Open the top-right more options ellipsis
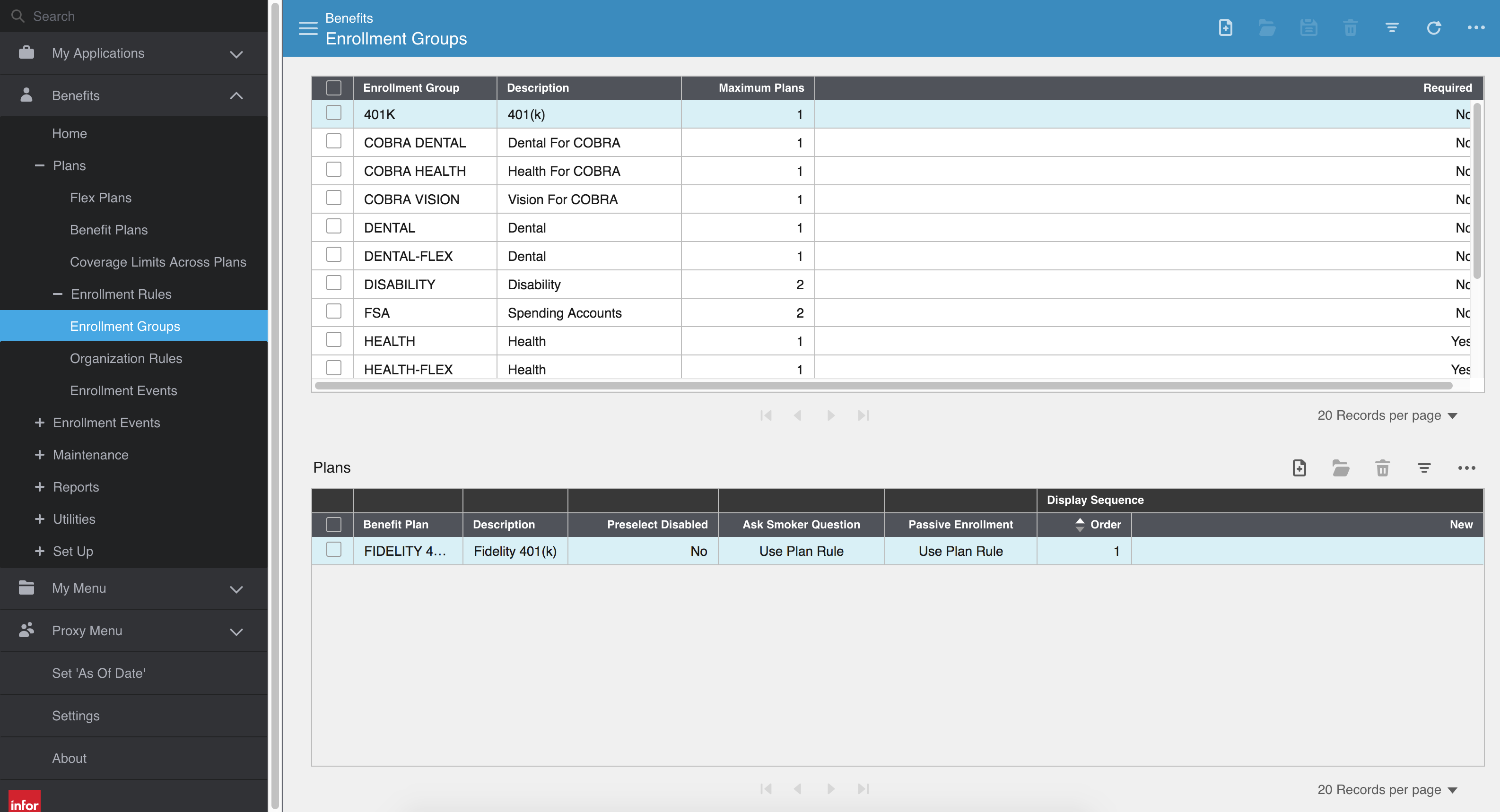The height and width of the screenshot is (812, 1500). pos(1475,27)
